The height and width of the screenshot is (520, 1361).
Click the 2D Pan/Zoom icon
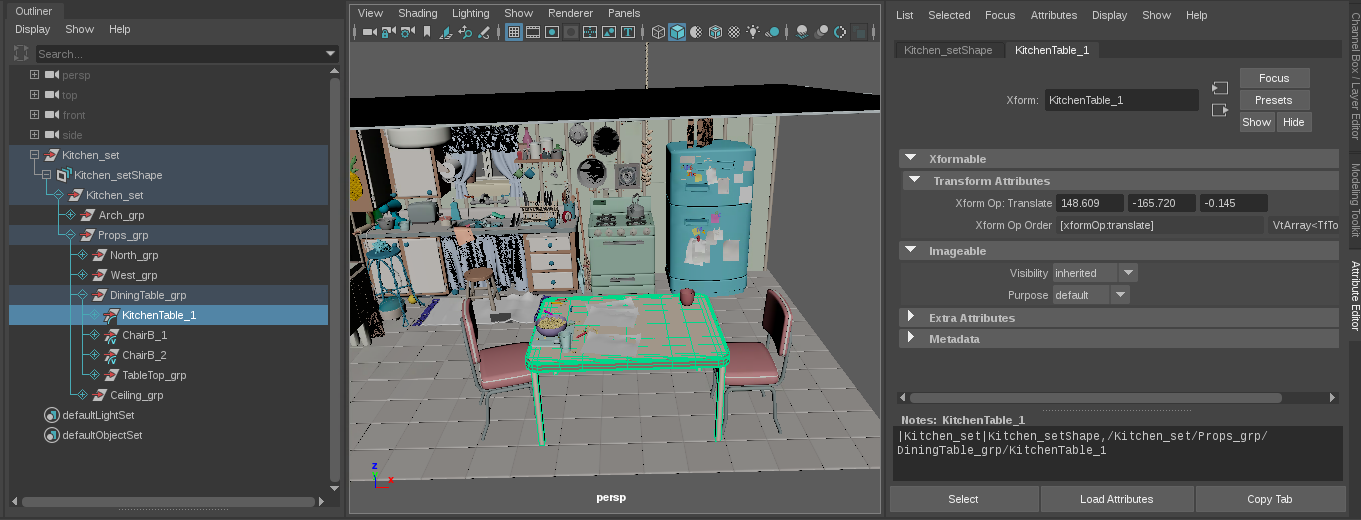tap(465, 32)
